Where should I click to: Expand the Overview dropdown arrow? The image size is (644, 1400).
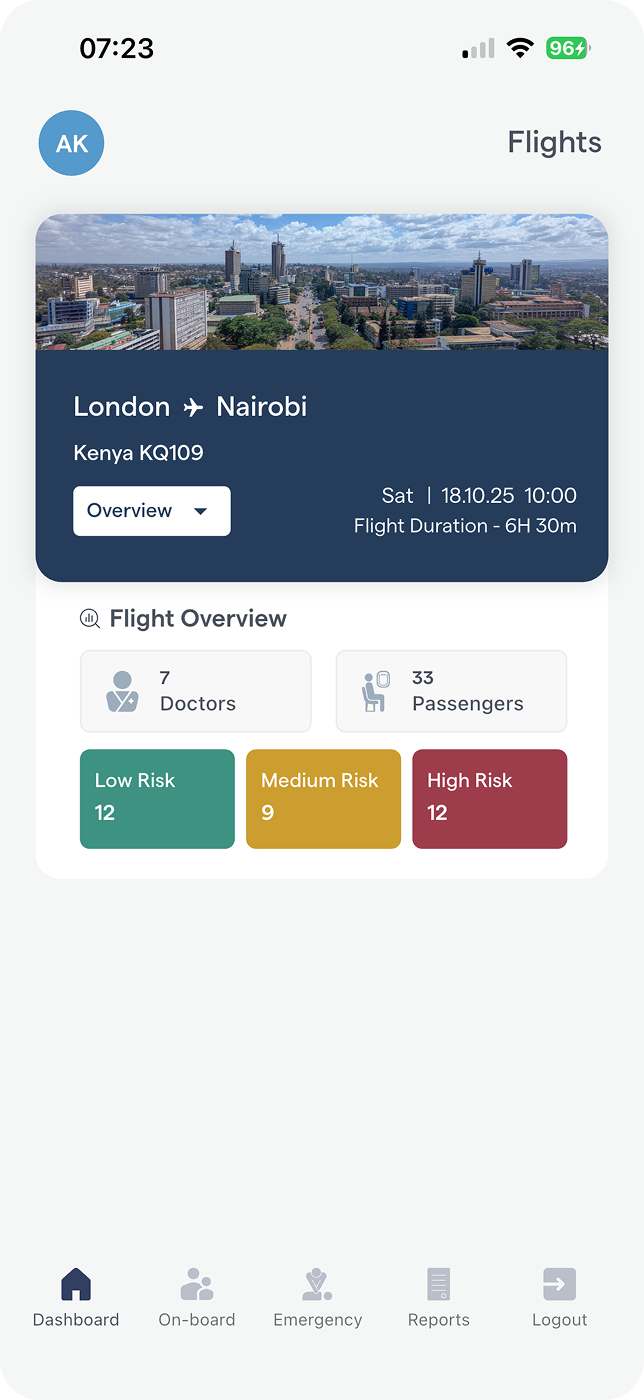pyautogui.click(x=201, y=511)
